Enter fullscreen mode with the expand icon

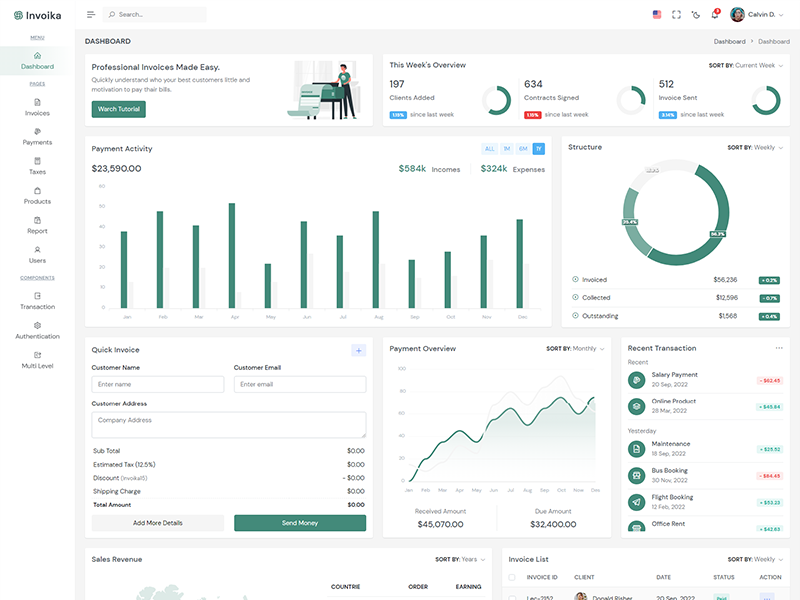676,15
